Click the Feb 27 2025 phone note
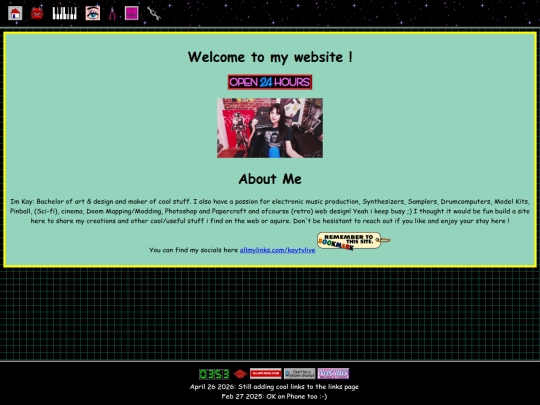 (274, 396)
